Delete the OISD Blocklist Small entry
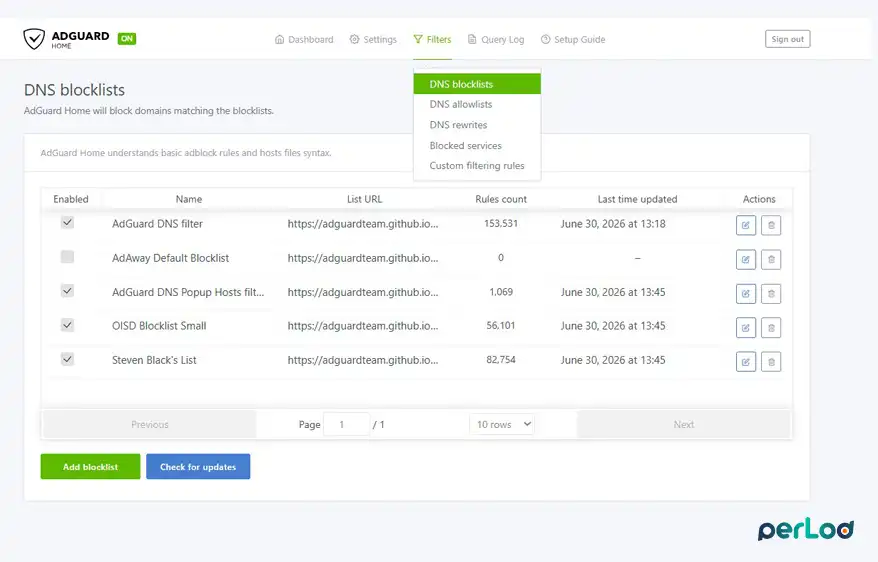Screen dimensions: 878x562 click(x=771, y=328)
